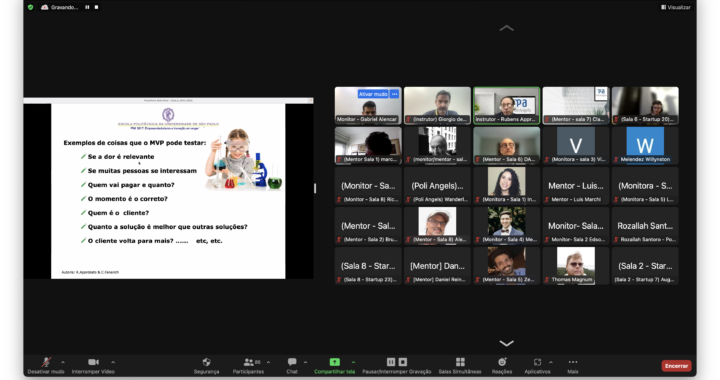The width and height of the screenshot is (720, 380).
Task: Expand the arrow beside Aplicativos
Action: coord(551,362)
